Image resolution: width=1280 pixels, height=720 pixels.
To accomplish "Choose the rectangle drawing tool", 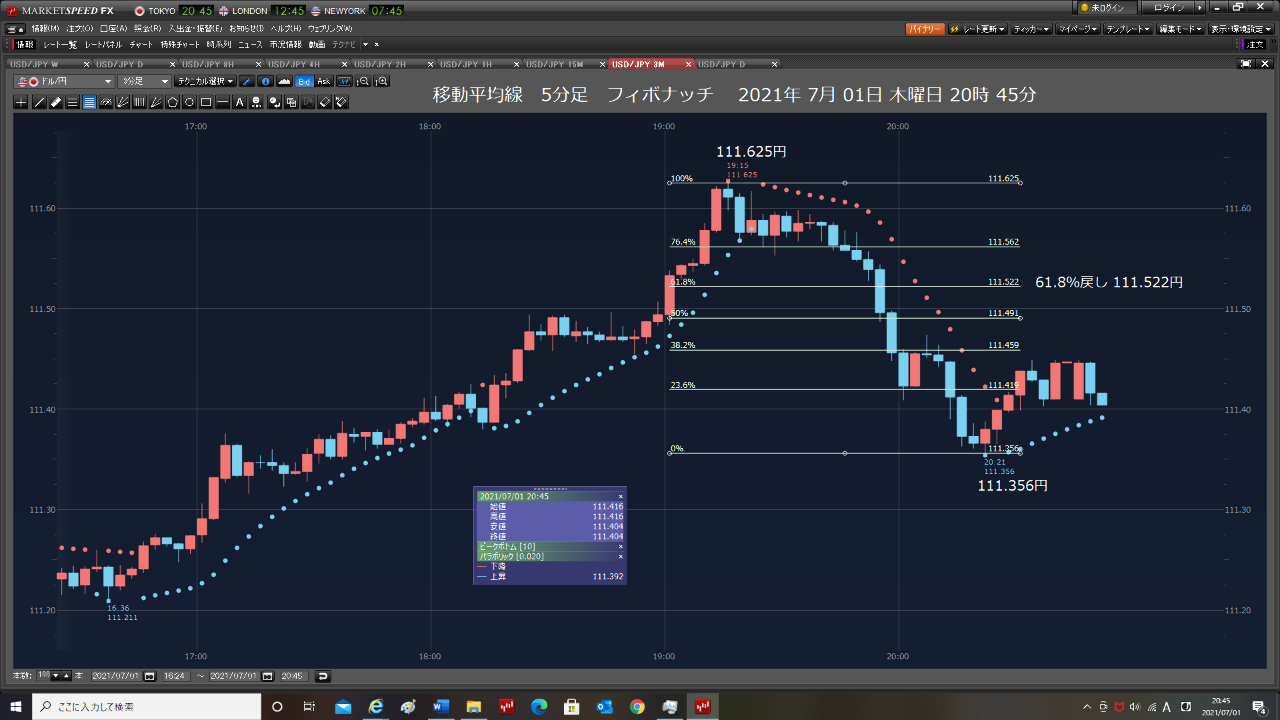I will pyautogui.click(x=206, y=102).
